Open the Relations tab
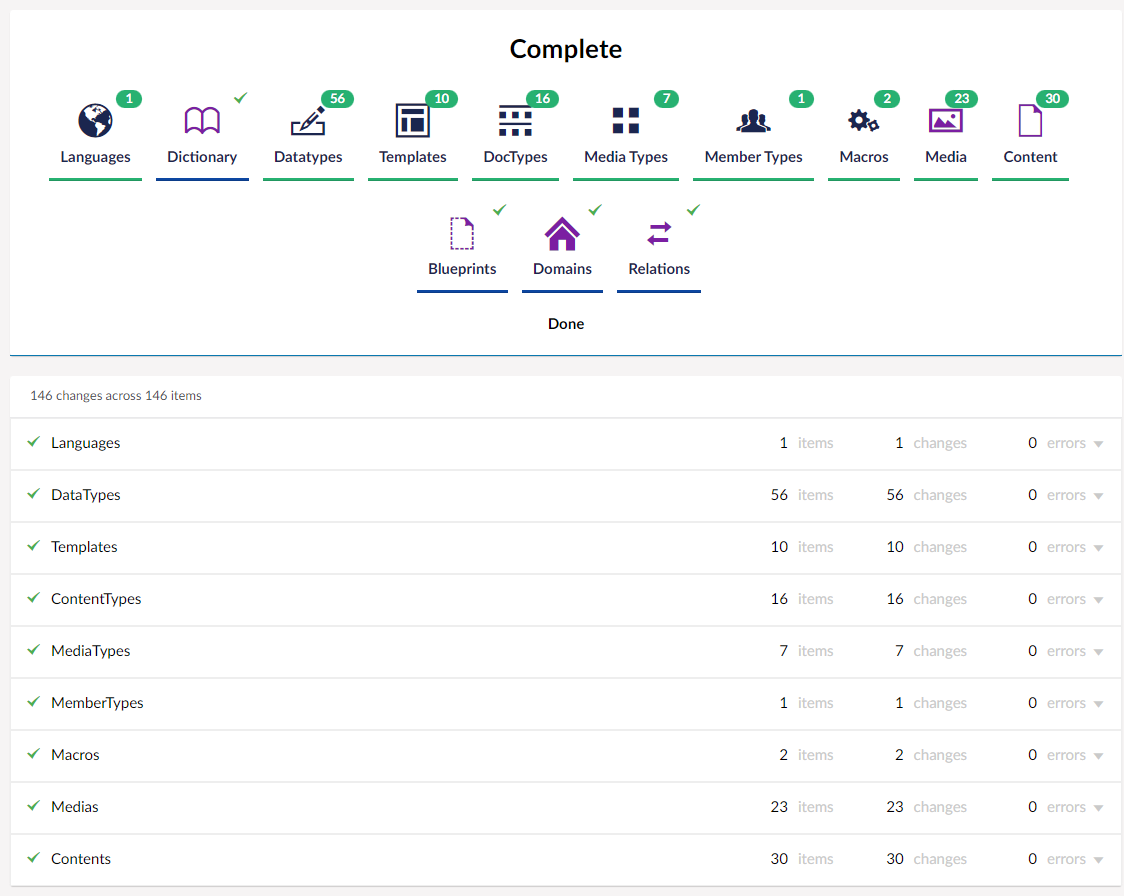The height and width of the screenshot is (896, 1124). click(x=658, y=268)
